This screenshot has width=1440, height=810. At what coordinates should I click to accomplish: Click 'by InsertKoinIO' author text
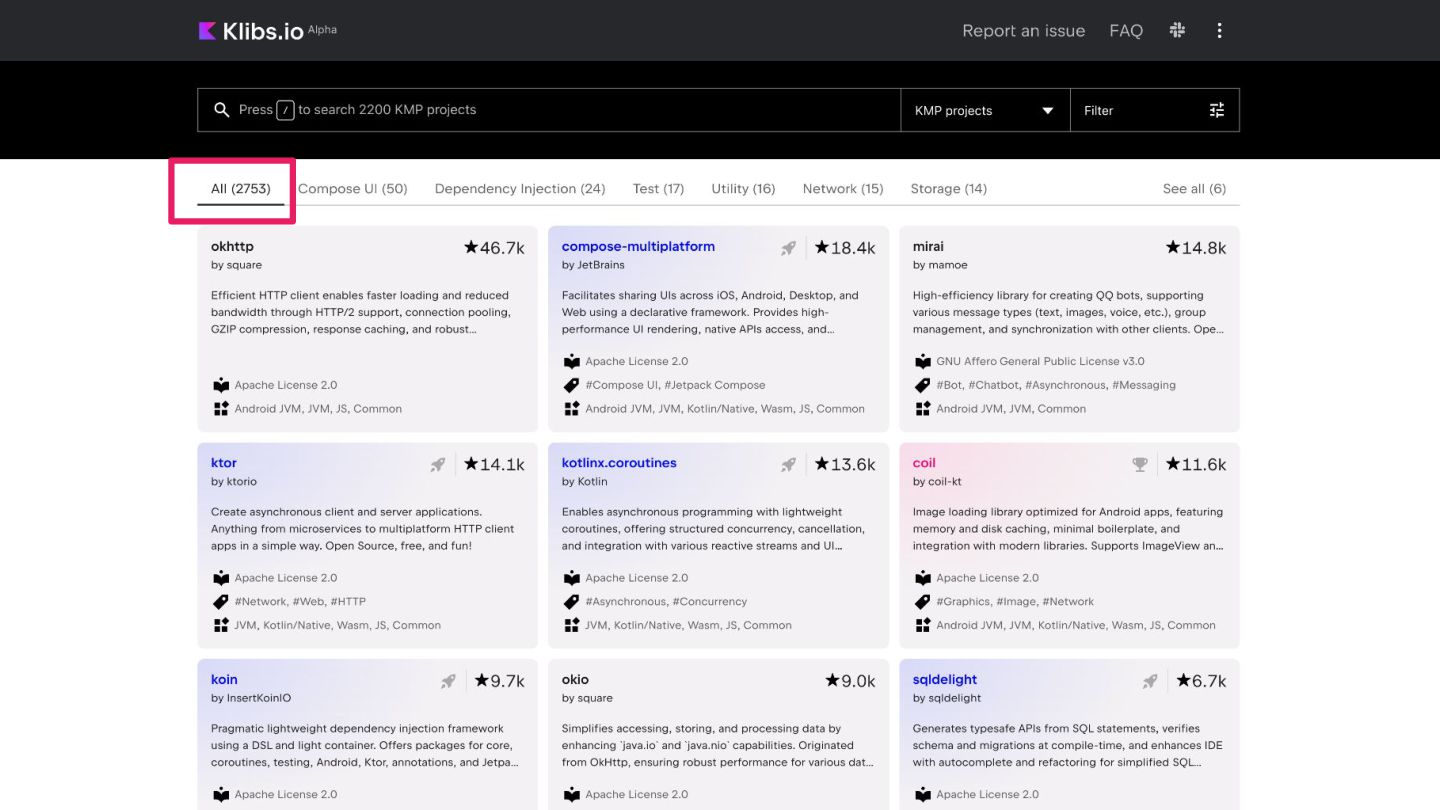click(x=251, y=698)
